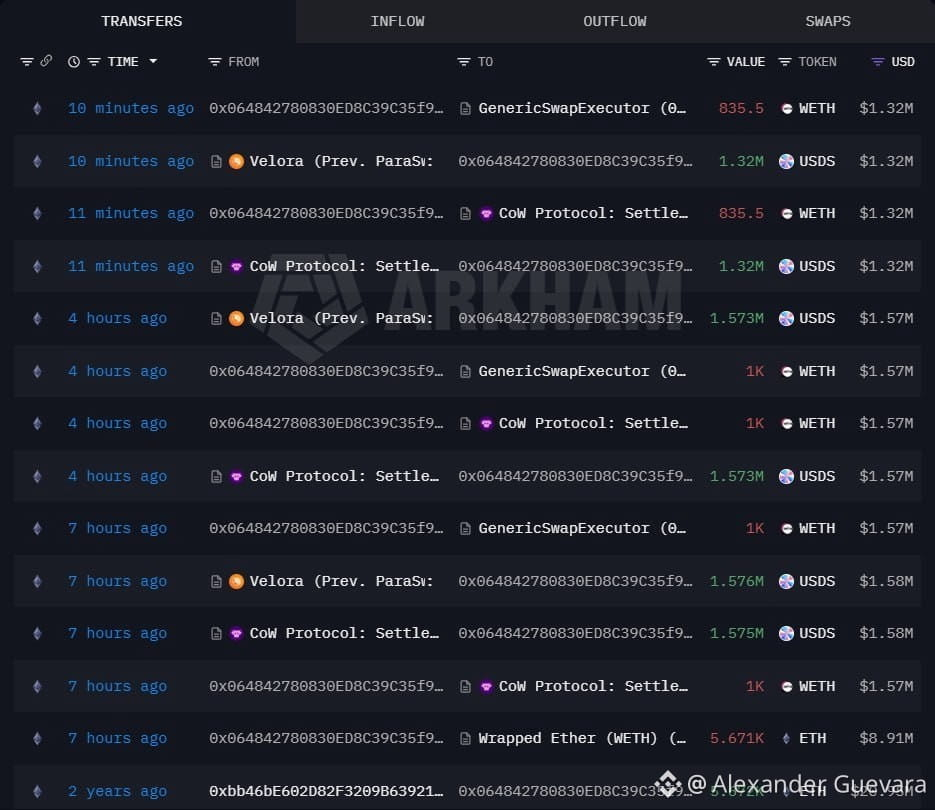Click CoW icon in 7 hours 1.575M row
Viewport: 935px width, 810px height.
(236, 633)
